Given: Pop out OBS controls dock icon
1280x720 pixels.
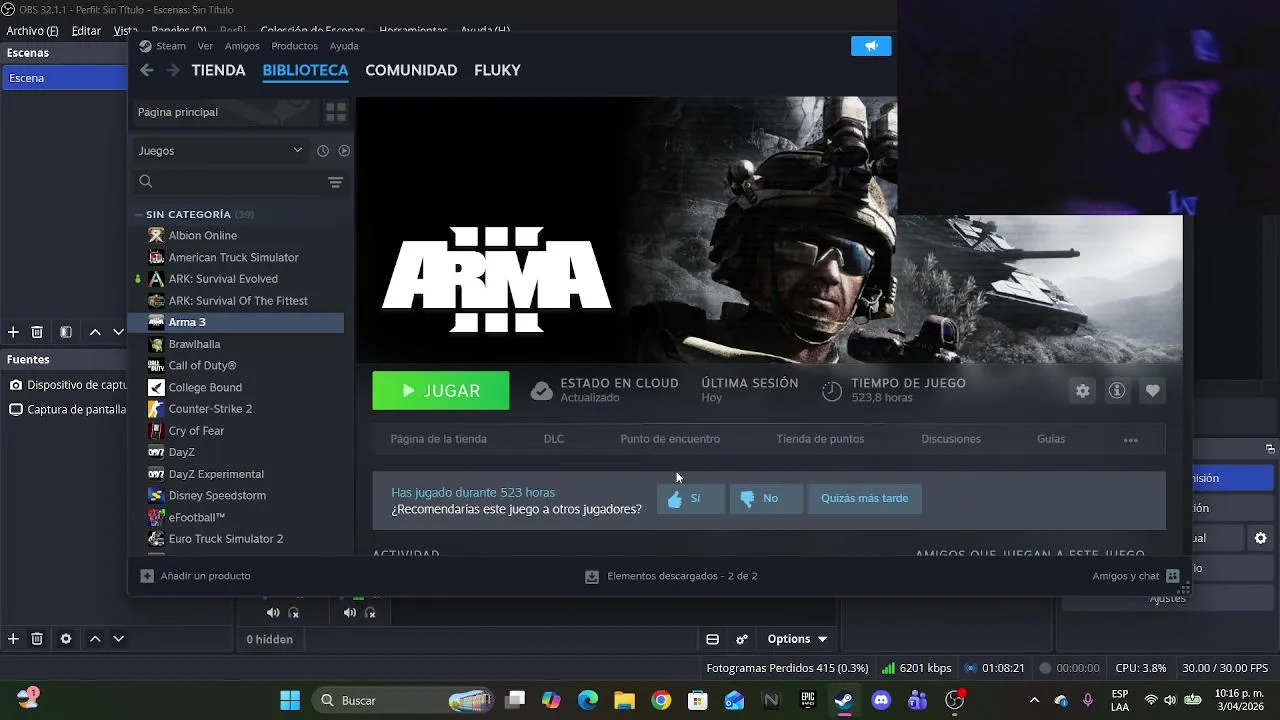Looking at the screenshot, I should [x=1270, y=449].
